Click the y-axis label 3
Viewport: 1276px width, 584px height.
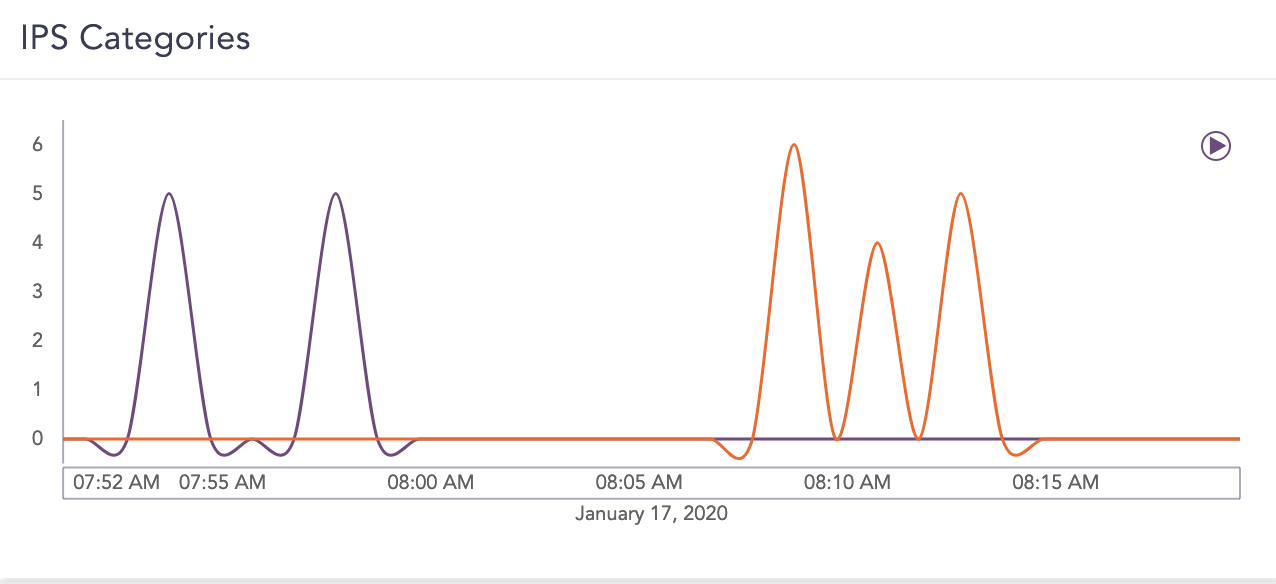coord(38,291)
